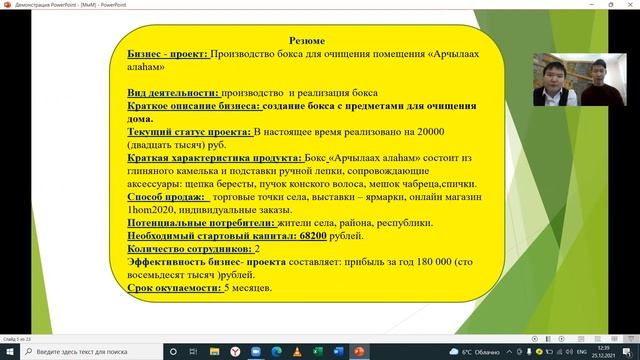Open network settings tray icon
The image size is (640, 360).
tap(559, 352)
